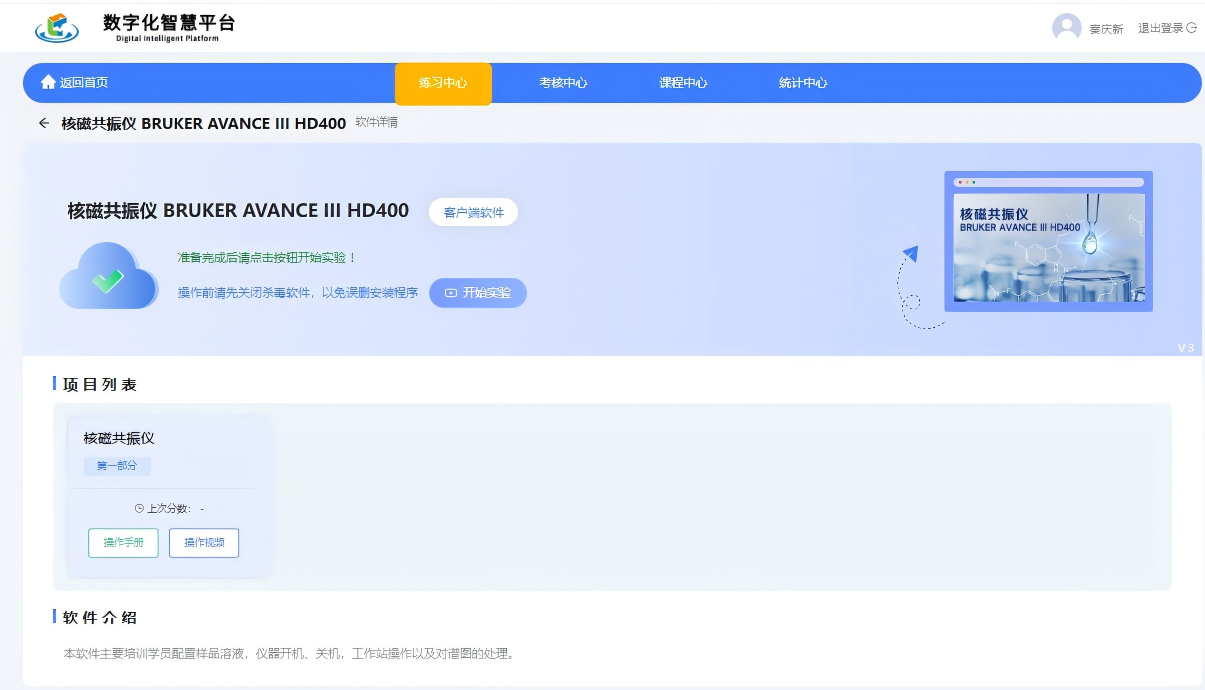Open the 操作手册 manual button

[123, 543]
